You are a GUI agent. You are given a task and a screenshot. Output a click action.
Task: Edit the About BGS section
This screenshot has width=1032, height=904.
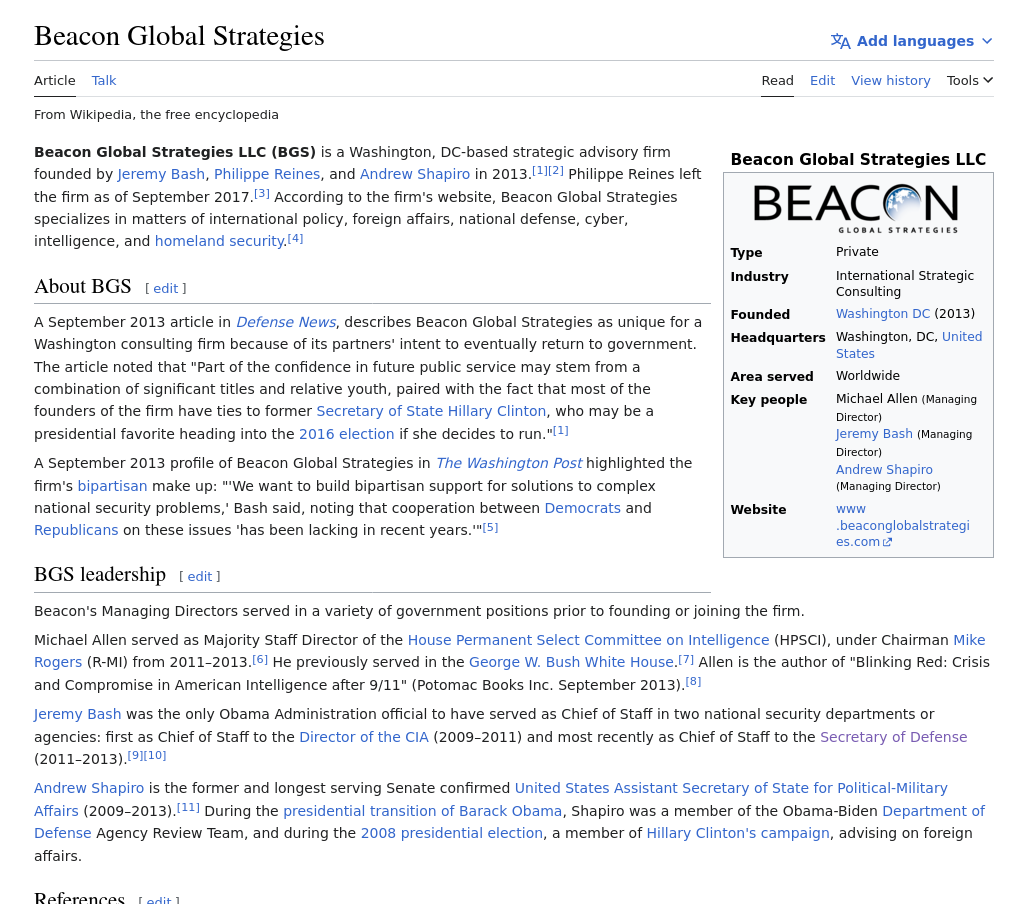(x=166, y=288)
